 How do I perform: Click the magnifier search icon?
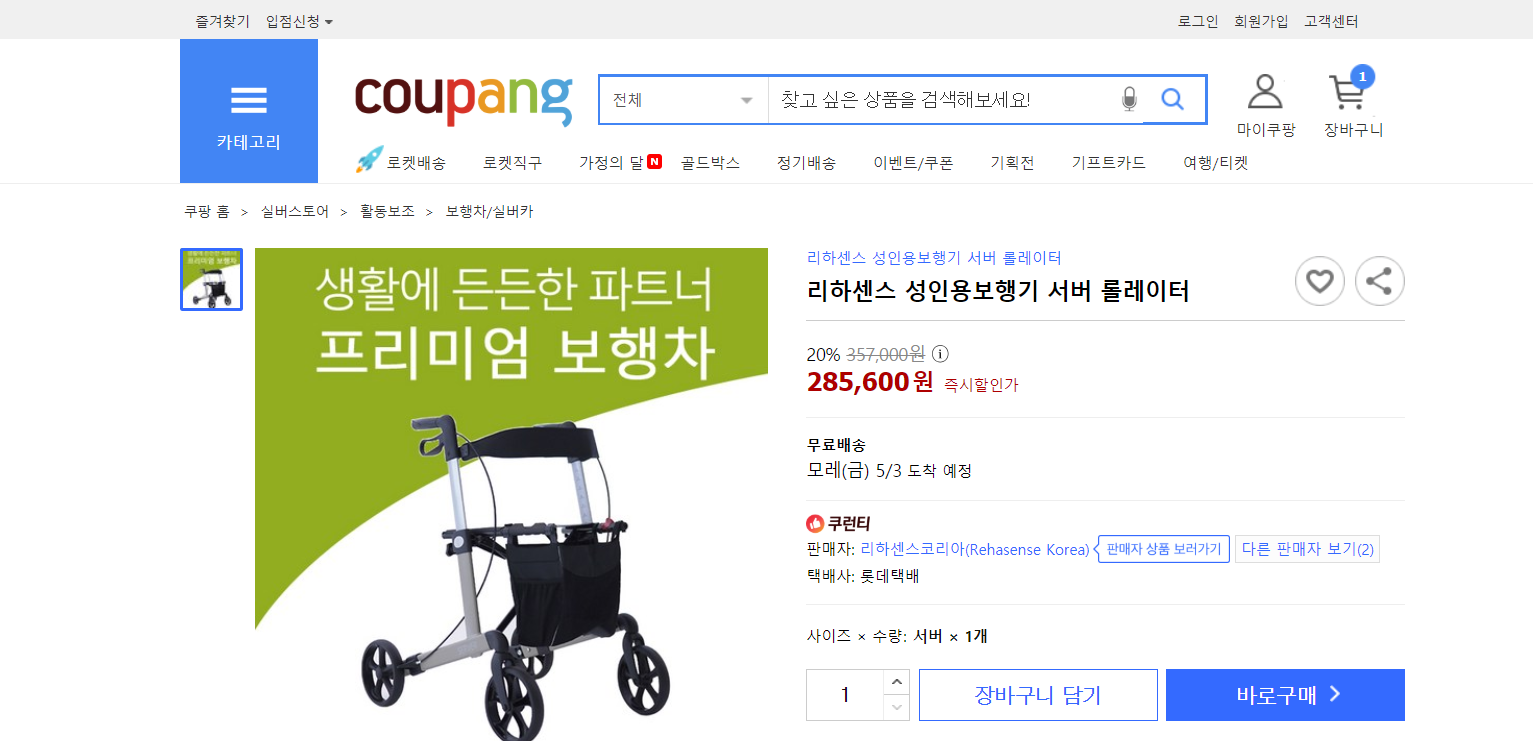pos(1172,99)
